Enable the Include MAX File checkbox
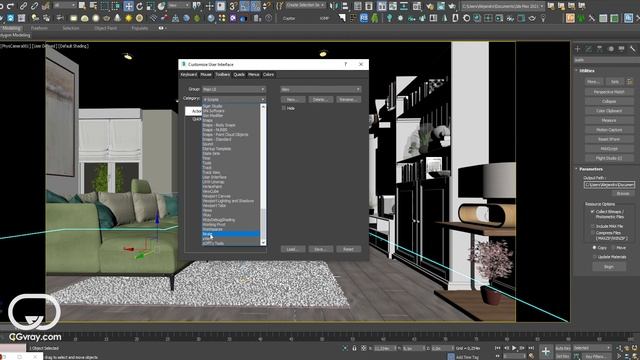Viewport: 640px width, 360px height. click(592, 226)
